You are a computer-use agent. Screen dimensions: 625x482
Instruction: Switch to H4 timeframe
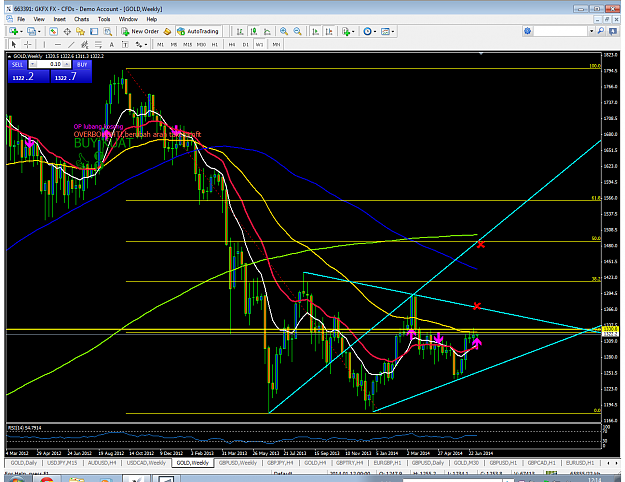coord(232,45)
